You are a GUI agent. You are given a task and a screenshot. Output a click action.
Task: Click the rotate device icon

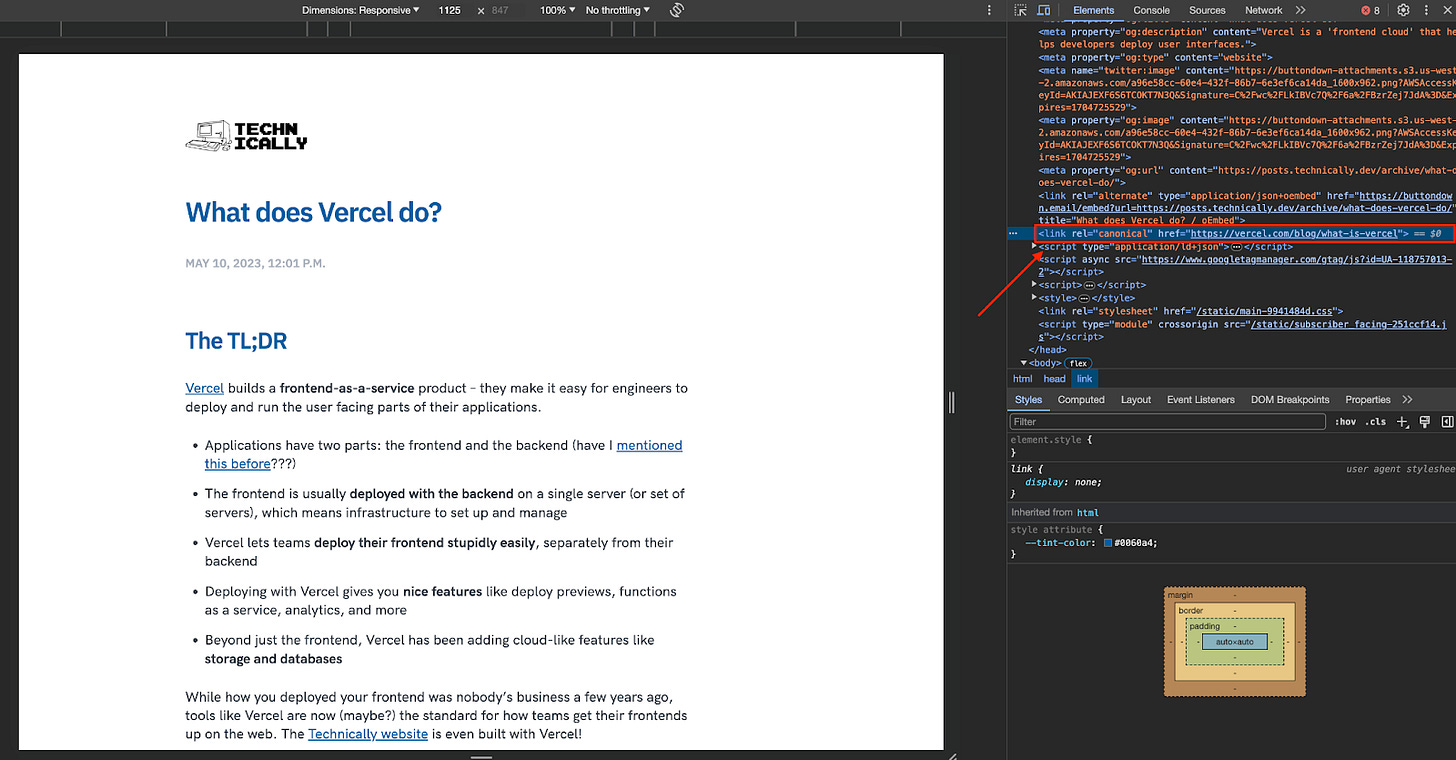pos(677,10)
